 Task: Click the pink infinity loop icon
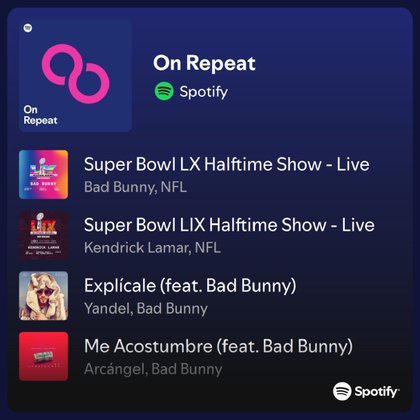point(75,74)
